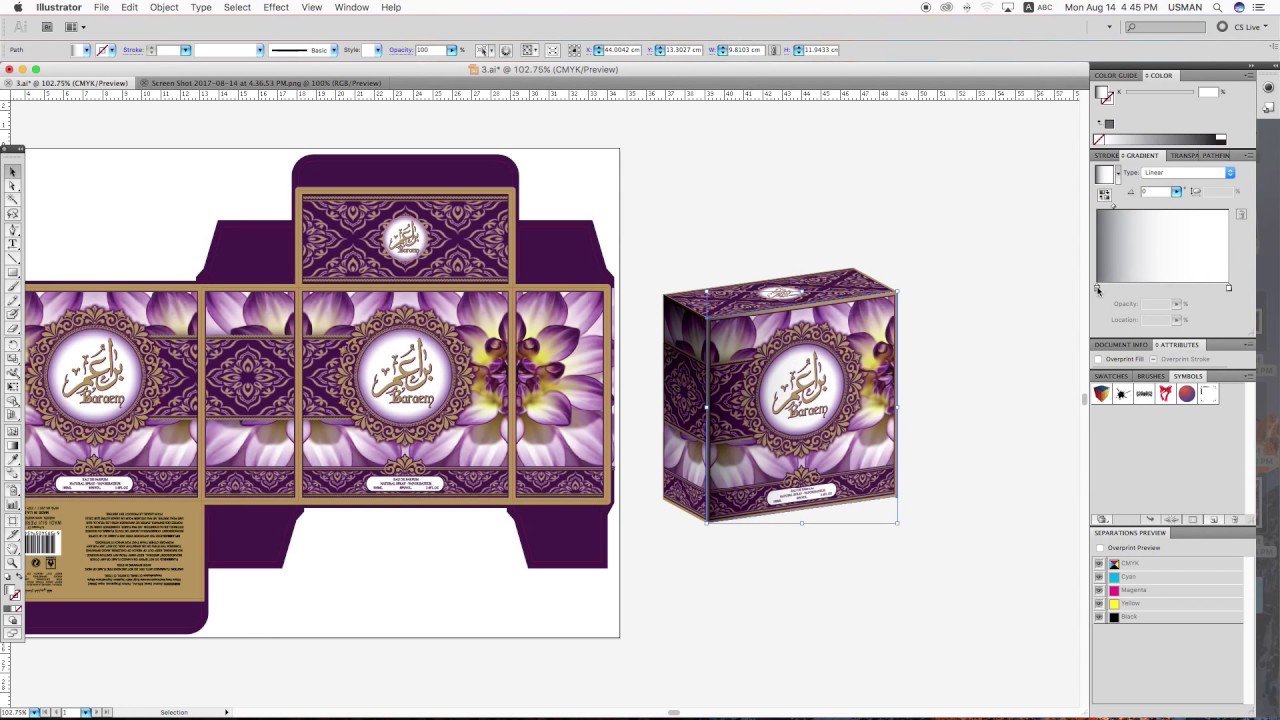Open the Opacity value dropdown in control bar
This screenshot has width=1280, height=720.
(451, 50)
